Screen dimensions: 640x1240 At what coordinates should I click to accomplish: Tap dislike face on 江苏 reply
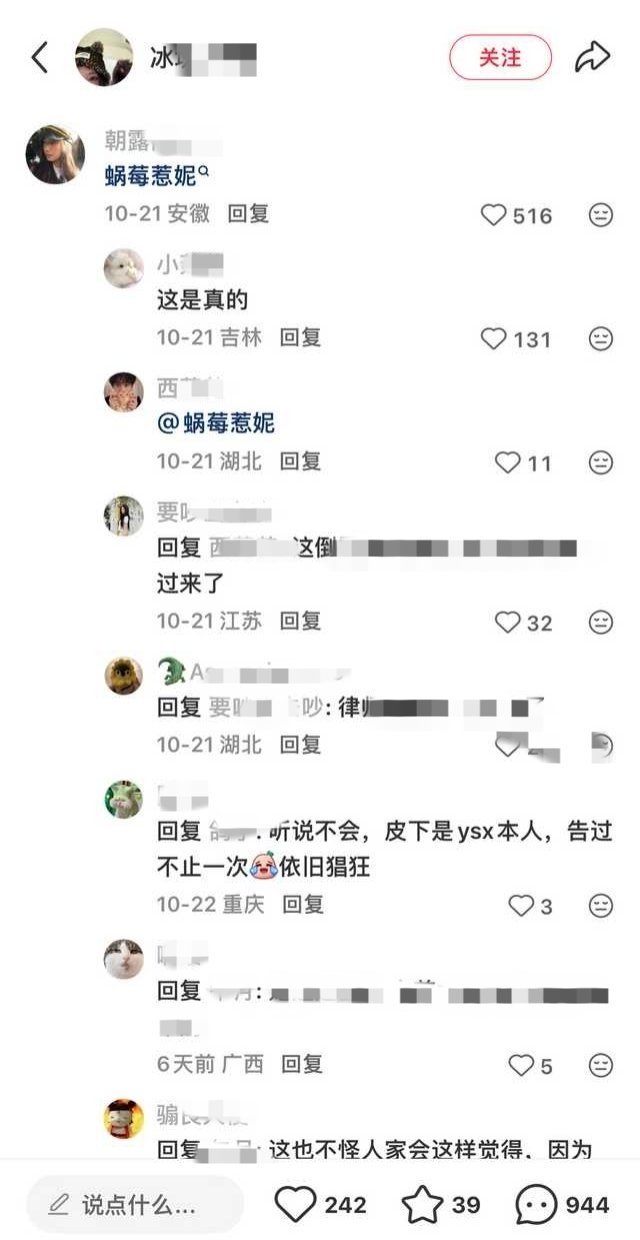click(x=601, y=622)
